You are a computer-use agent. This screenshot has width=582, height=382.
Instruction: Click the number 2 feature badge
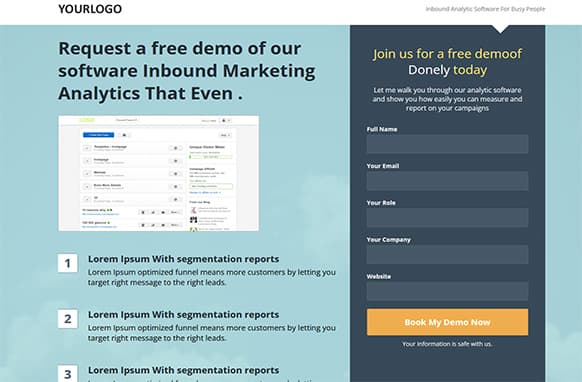(68, 319)
